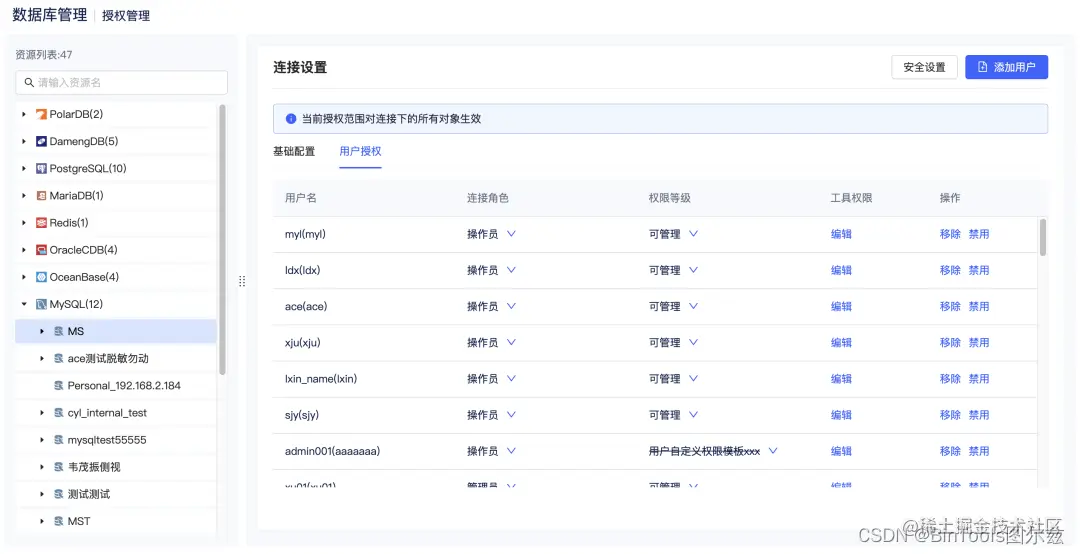Click the MariaDB database icon
Image resolution: width=1080 pixels, height=554 pixels.
[41, 196]
